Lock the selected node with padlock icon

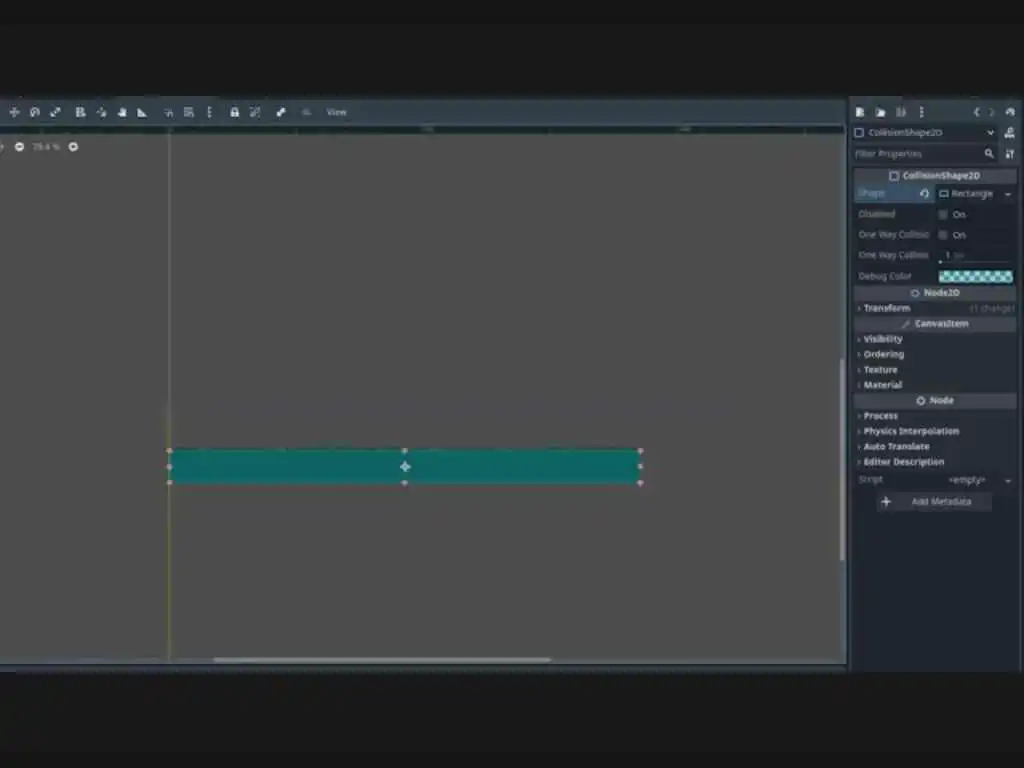coord(234,112)
